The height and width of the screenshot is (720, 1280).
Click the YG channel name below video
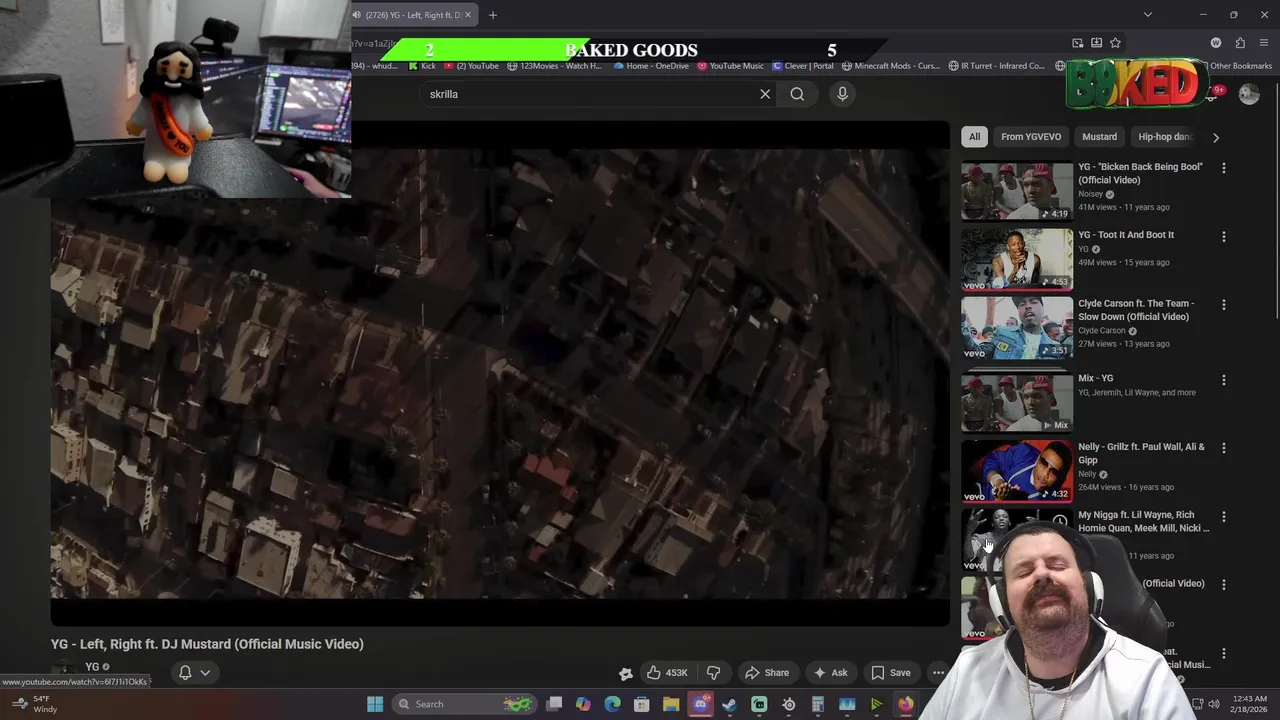click(92, 667)
